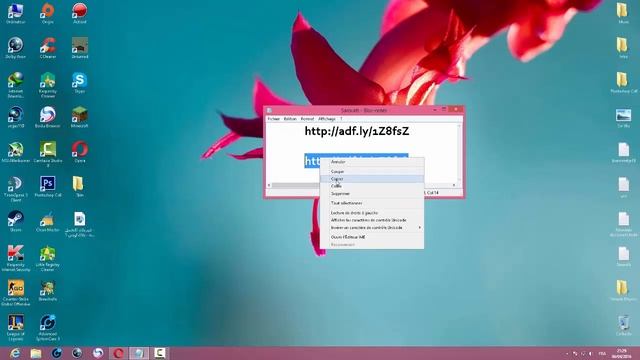Open the Photoshop CS6 desktop shortcut
This screenshot has height=360, width=640.
48,187
